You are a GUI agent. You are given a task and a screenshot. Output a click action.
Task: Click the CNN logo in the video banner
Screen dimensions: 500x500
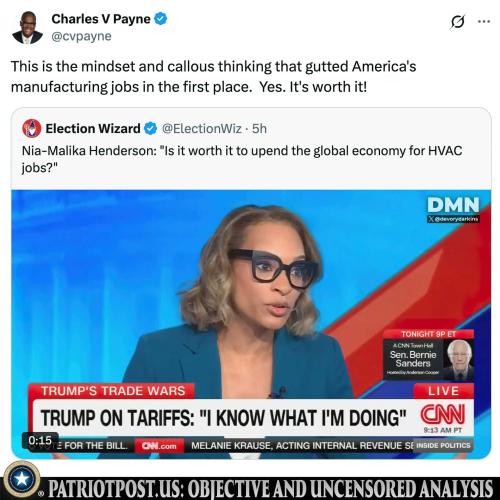tap(443, 414)
